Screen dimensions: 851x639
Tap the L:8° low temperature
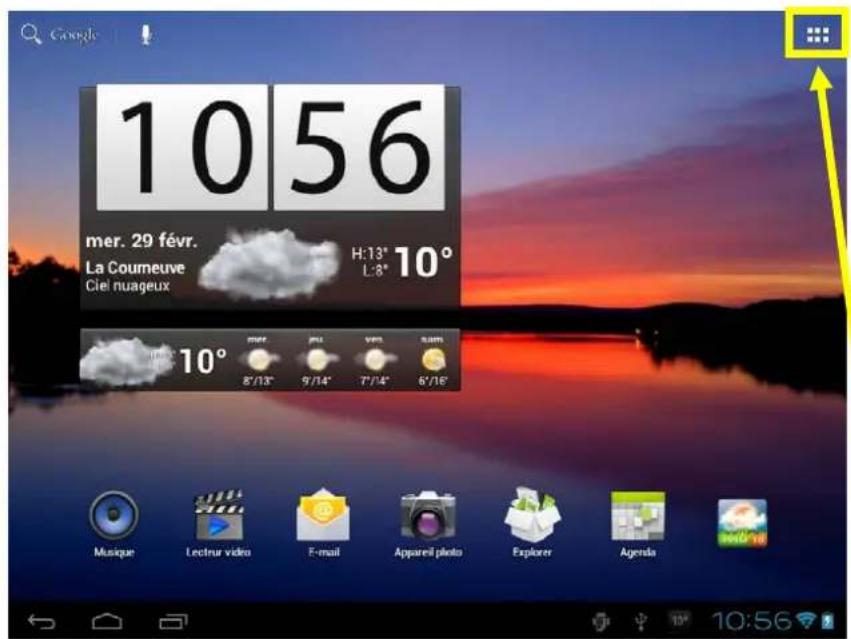pos(374,270)
